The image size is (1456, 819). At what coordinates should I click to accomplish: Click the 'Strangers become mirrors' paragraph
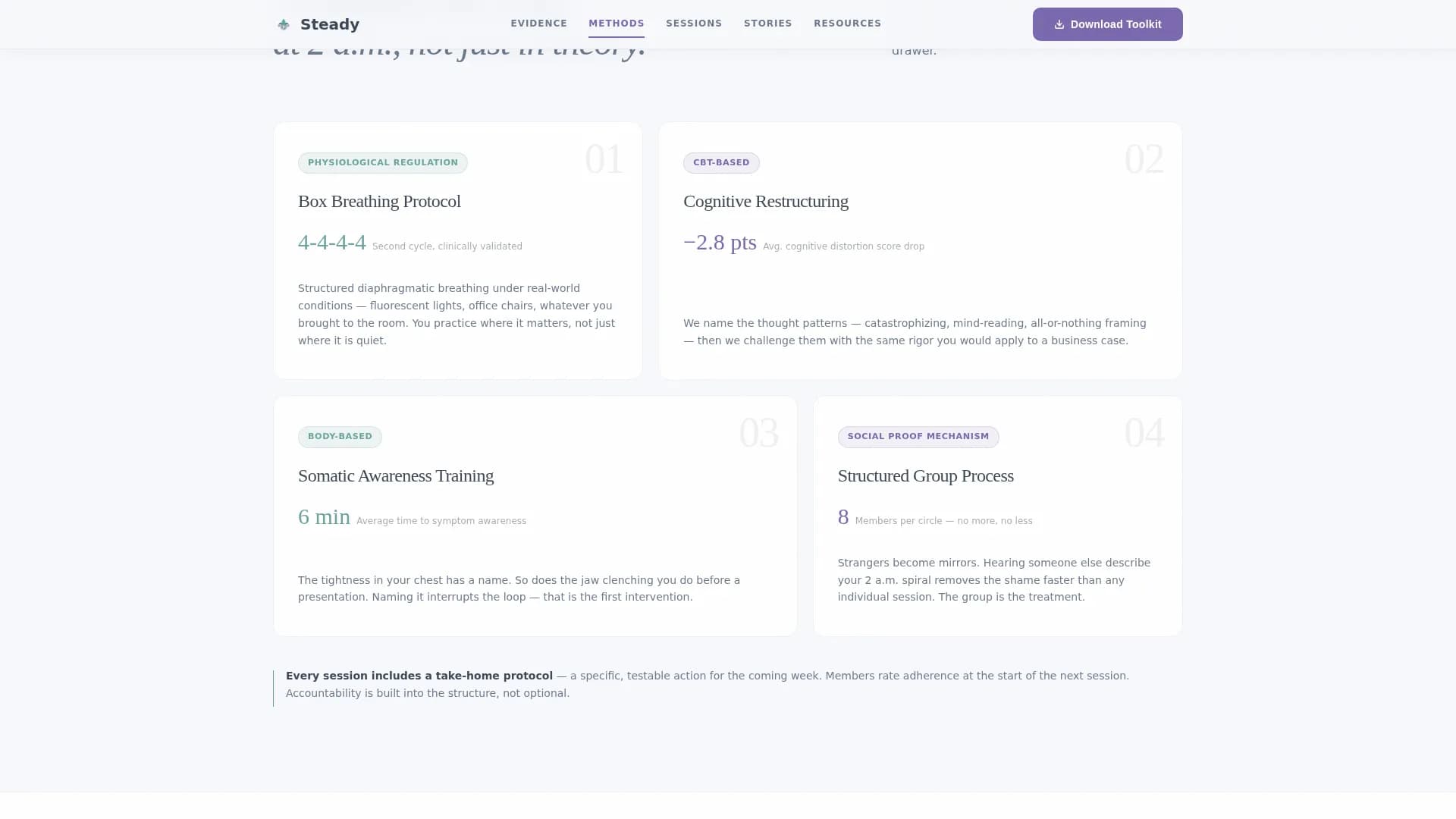[994, 580]
